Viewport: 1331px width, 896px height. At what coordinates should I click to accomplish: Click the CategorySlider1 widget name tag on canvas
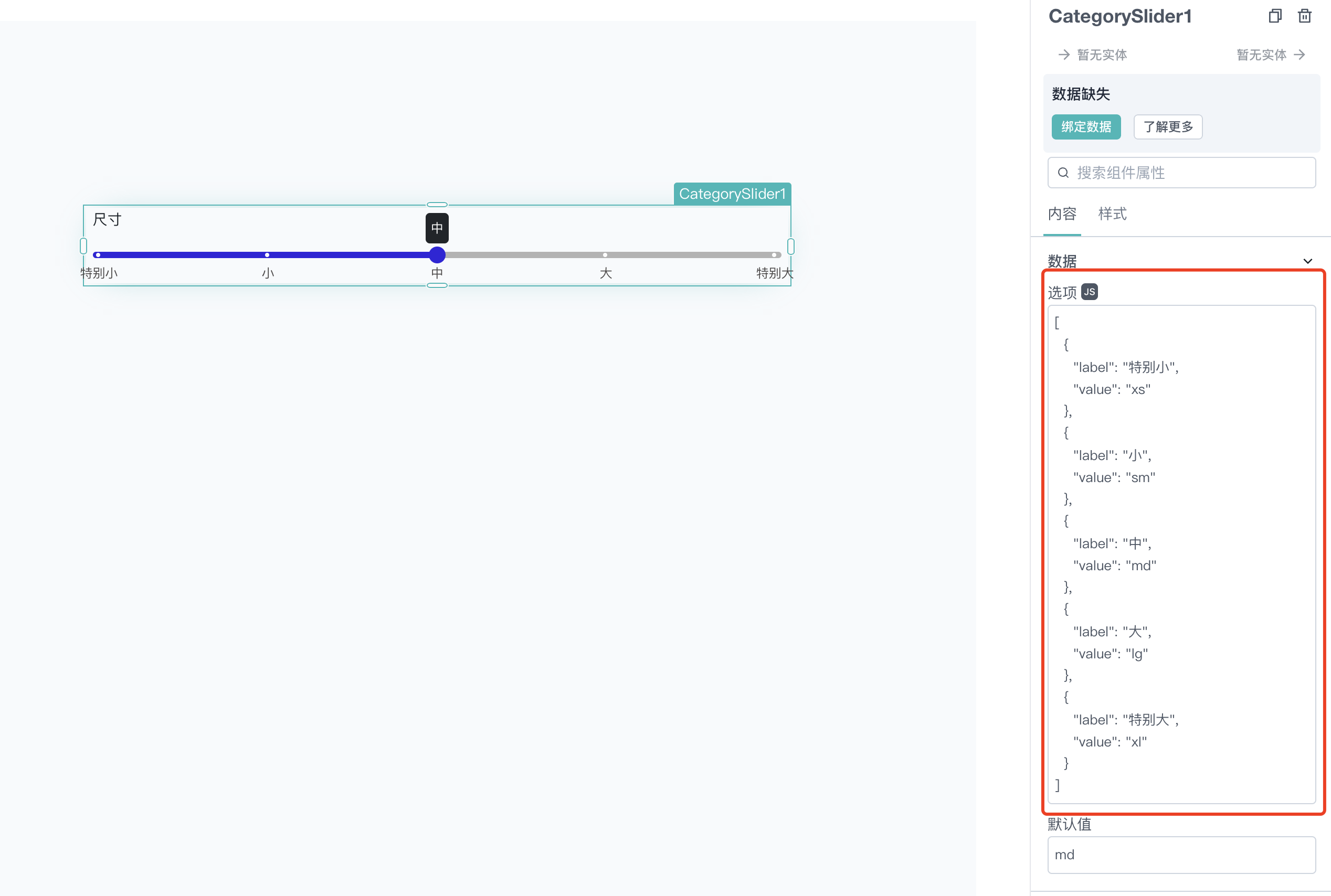[x=732, y=194]
